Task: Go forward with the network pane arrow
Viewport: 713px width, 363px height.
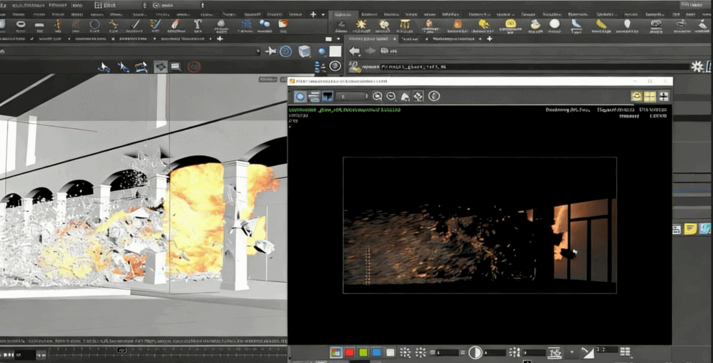Action: pyautogui.click(x=370, y=51)
